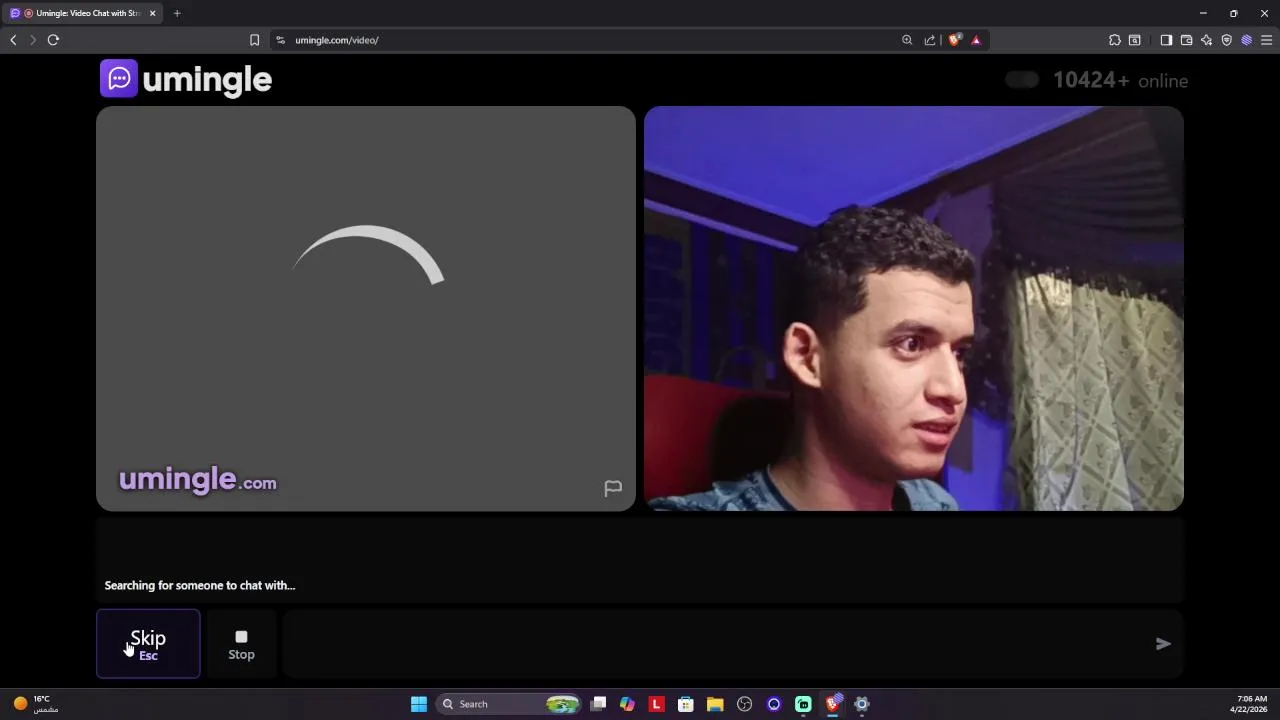The width and height of the screenshot is (1280, 720).
Task: Launch Copilot from the taskbar
Action: click(x=627, y=704)
